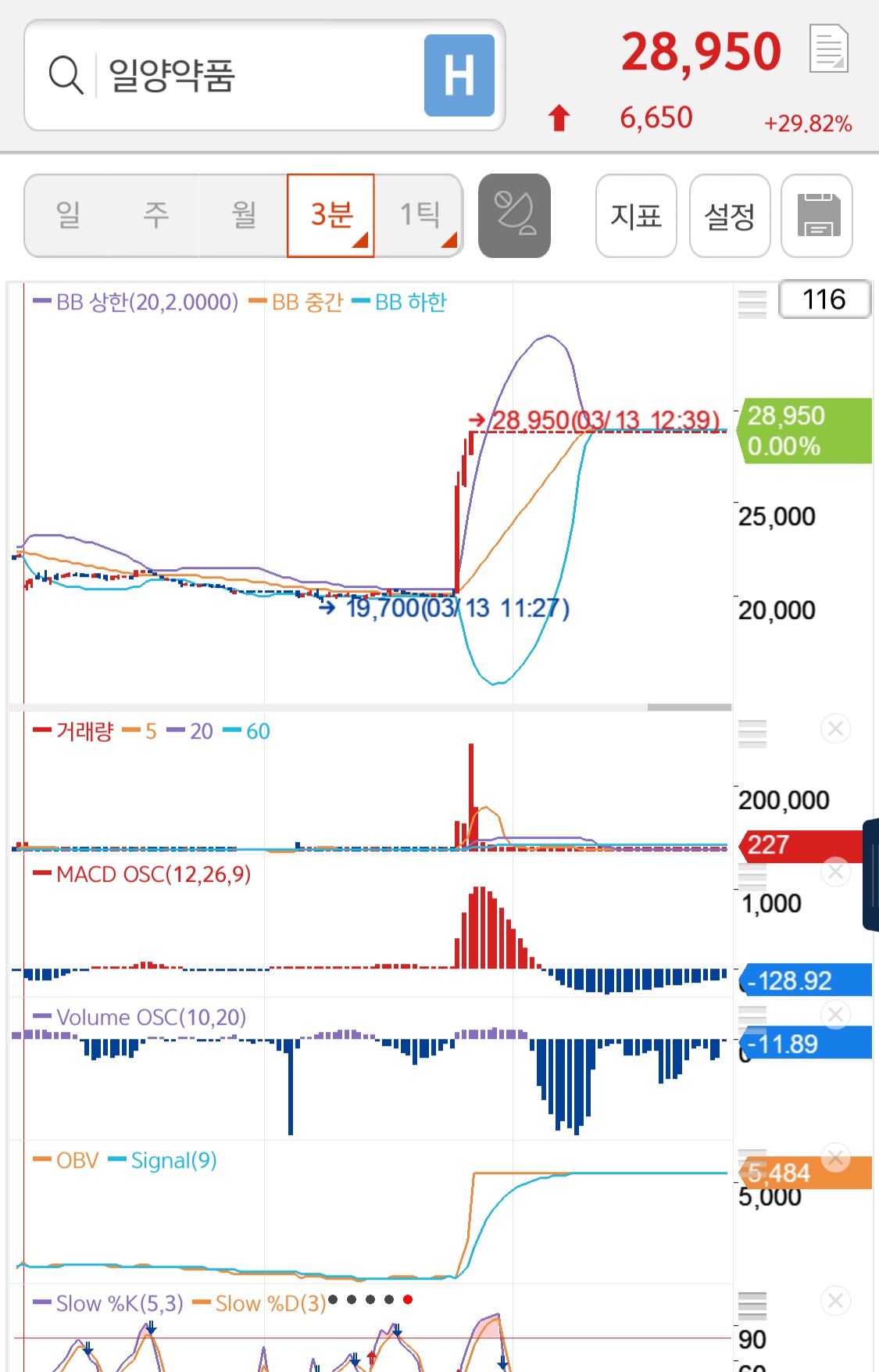
Task: Open the 설정 settings button
Action: point(730,215)
